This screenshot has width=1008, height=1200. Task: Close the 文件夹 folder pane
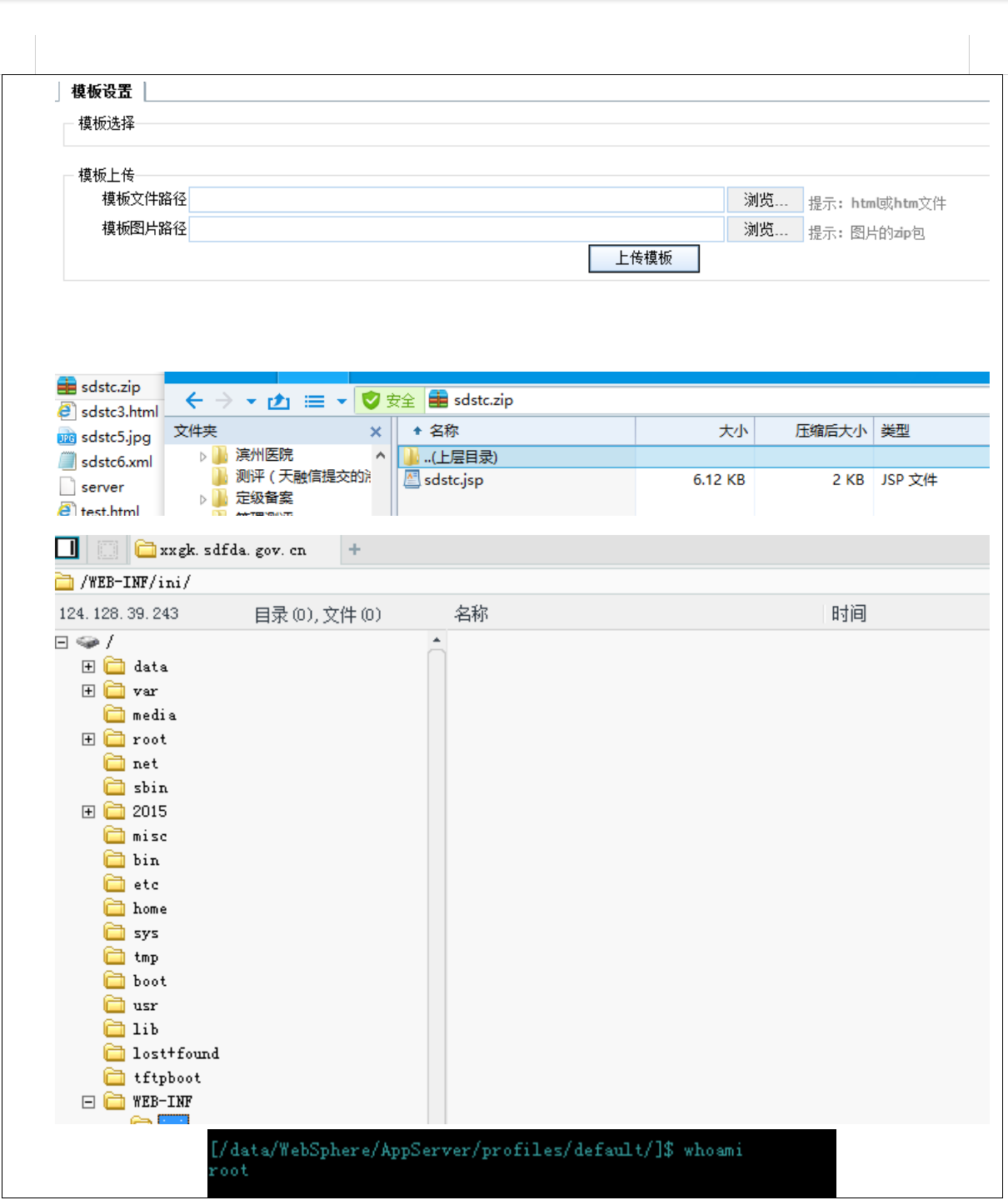[376, 432]
